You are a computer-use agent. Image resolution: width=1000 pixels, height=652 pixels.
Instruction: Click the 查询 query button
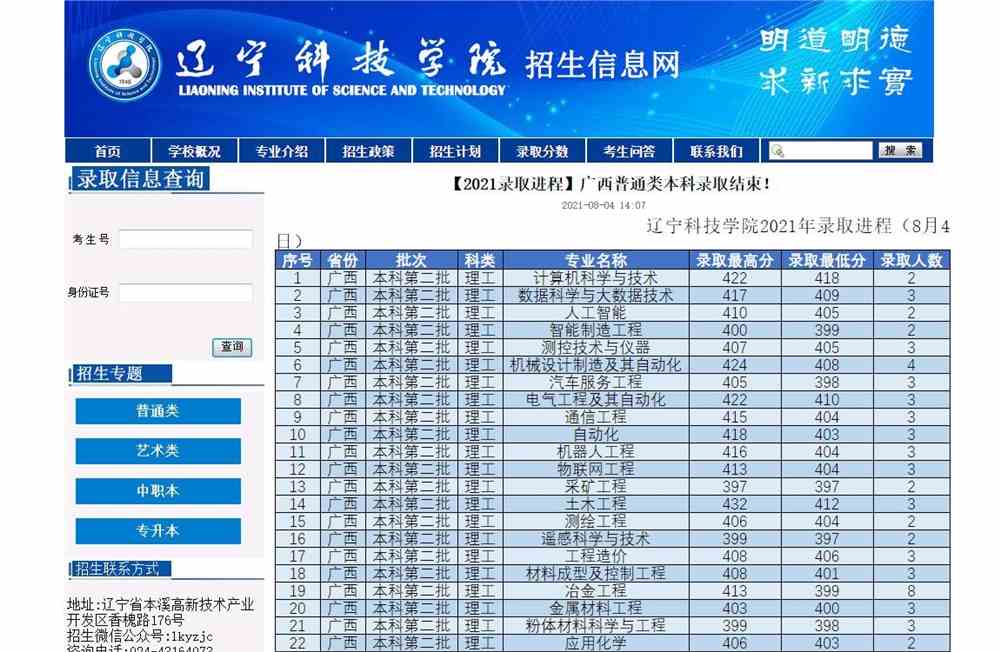pos(232,347)
